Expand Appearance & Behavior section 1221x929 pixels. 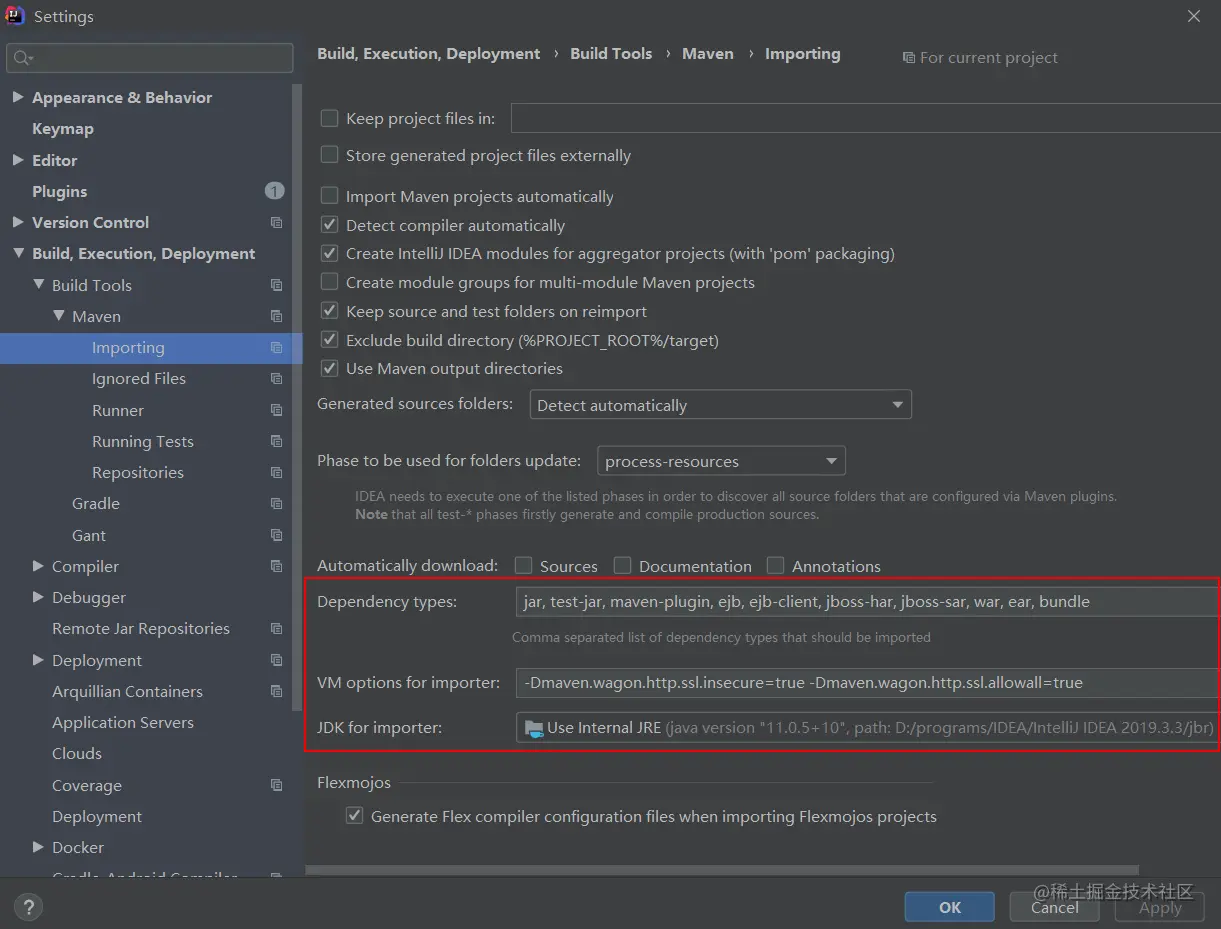(18, 98)
